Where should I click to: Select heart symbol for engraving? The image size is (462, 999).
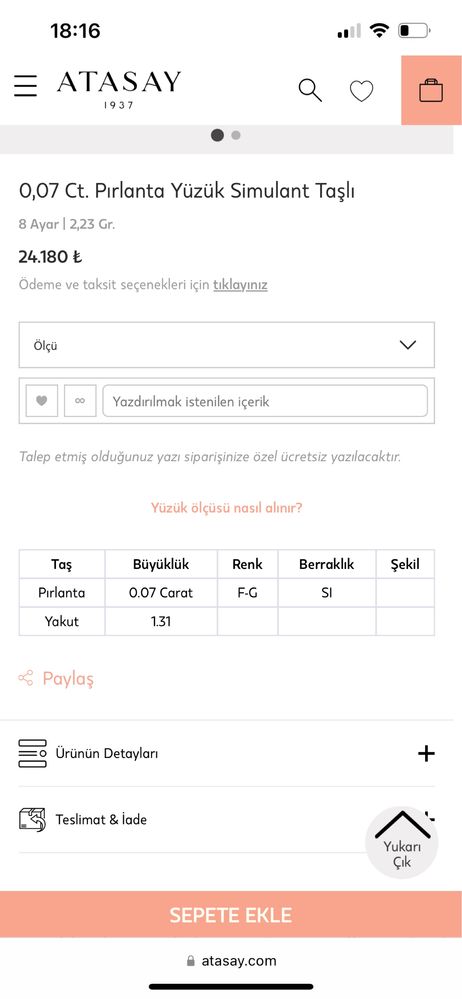click(41, 401)
